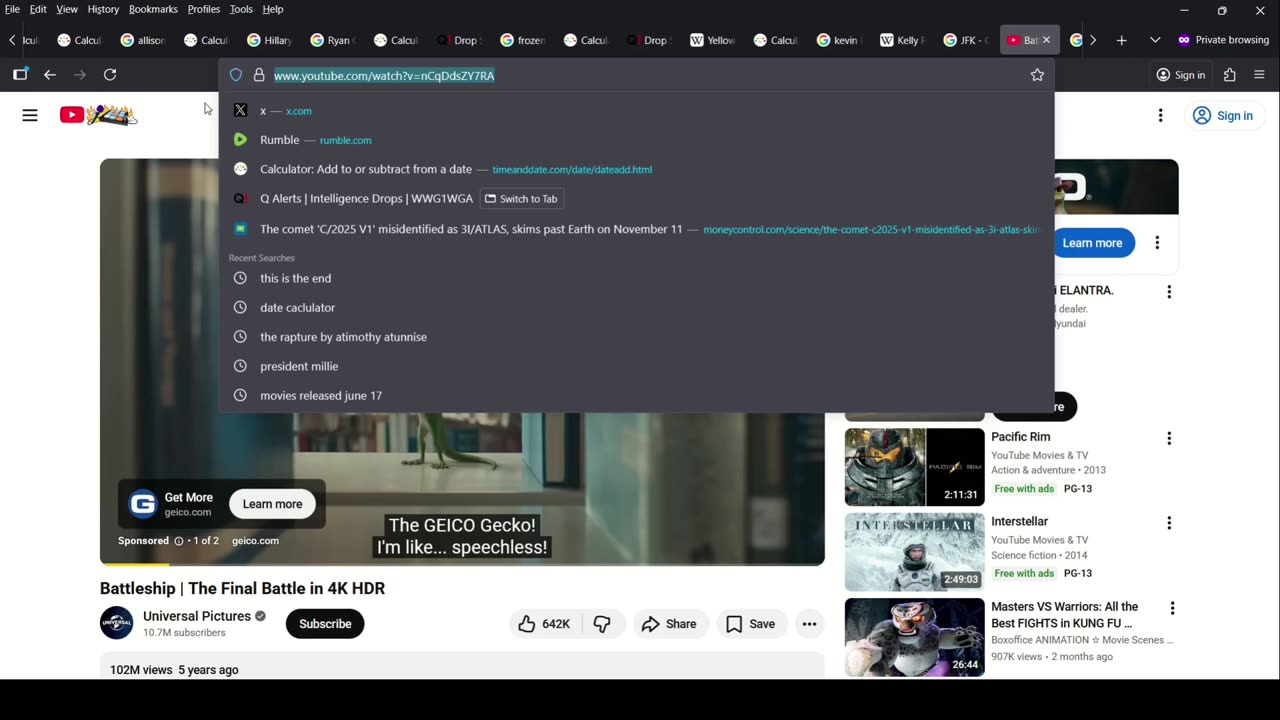
Task: Open options menu for ELANTRA ad
Action: [x=1168, y=292]
